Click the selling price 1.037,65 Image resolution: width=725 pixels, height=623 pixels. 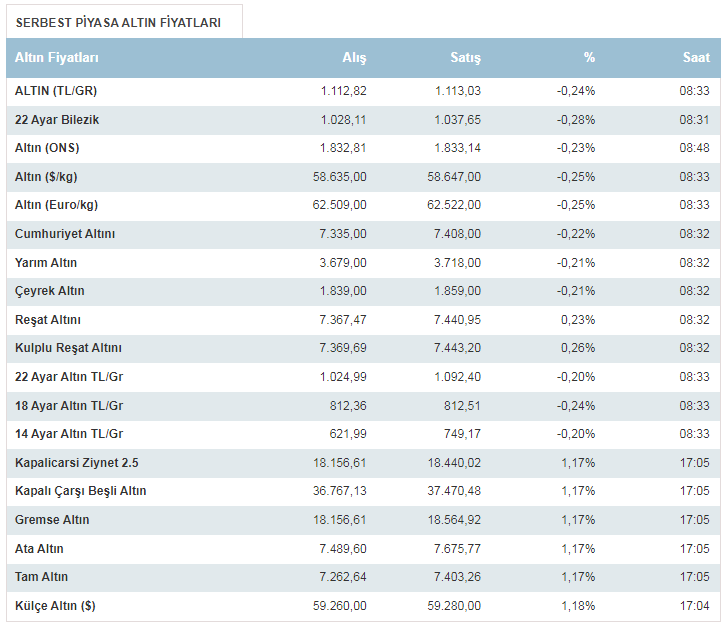457,120
